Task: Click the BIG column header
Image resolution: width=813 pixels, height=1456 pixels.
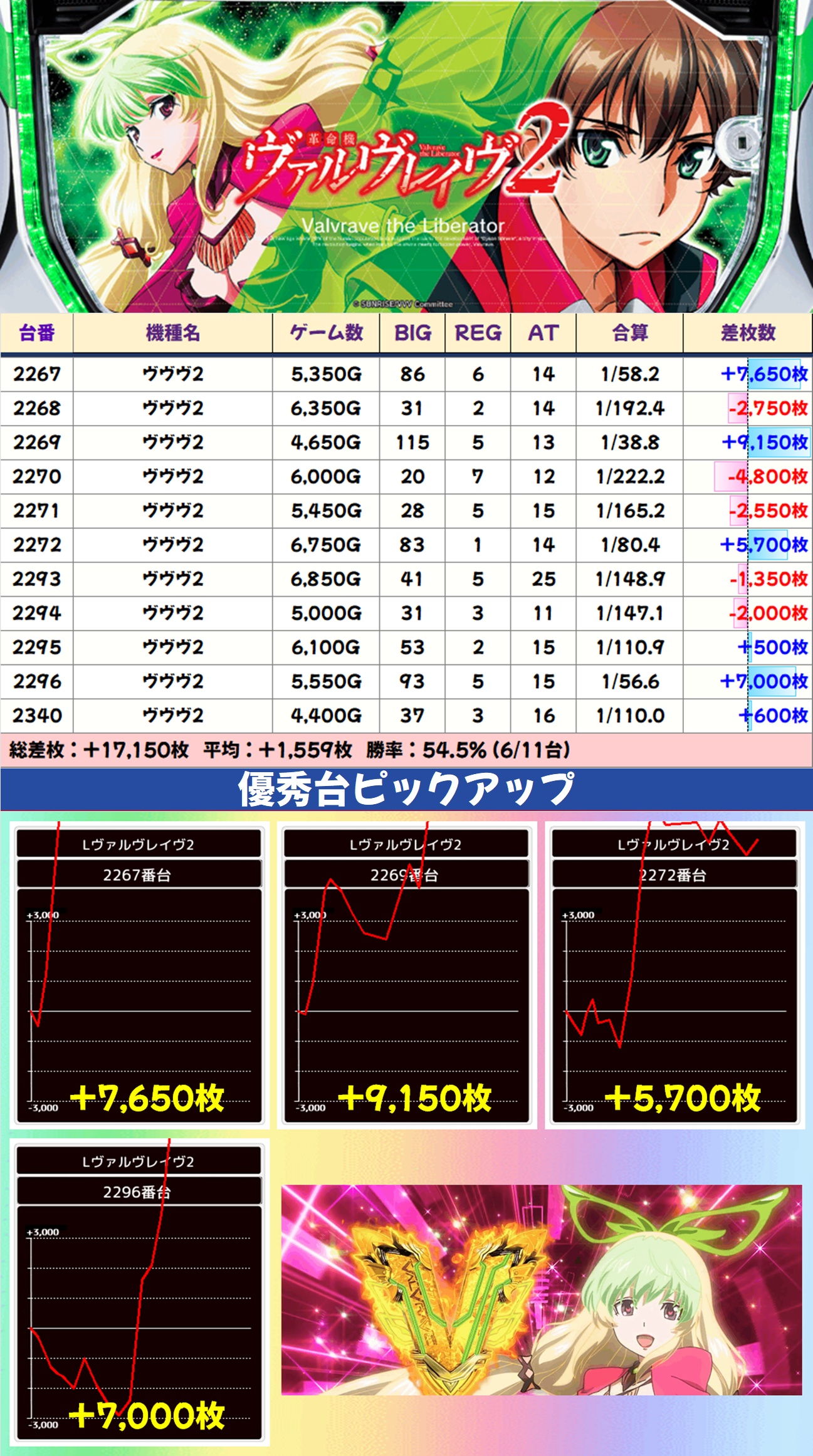Action: 412,333
